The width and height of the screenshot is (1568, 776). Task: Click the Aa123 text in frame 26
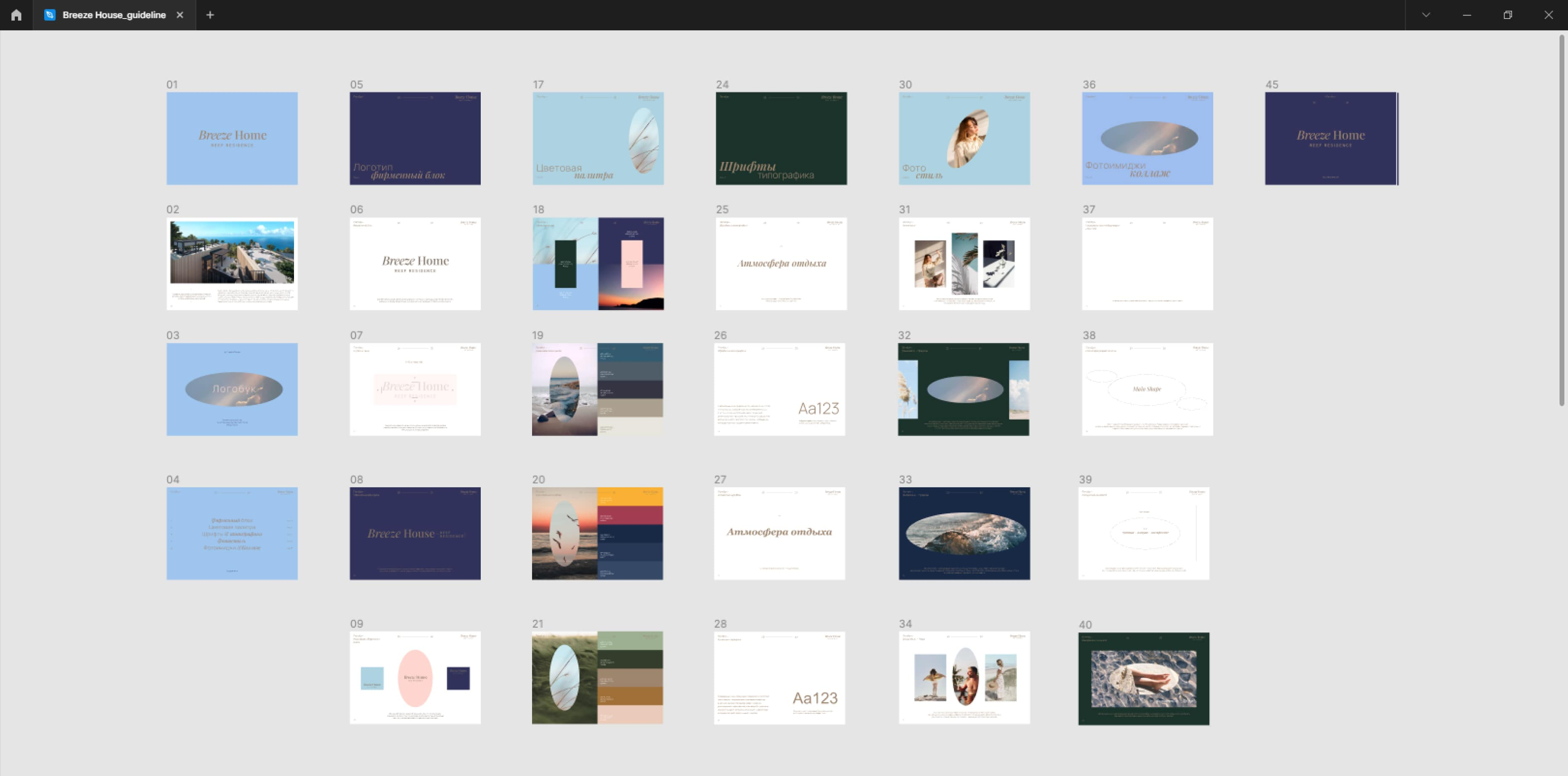(818, 408)
